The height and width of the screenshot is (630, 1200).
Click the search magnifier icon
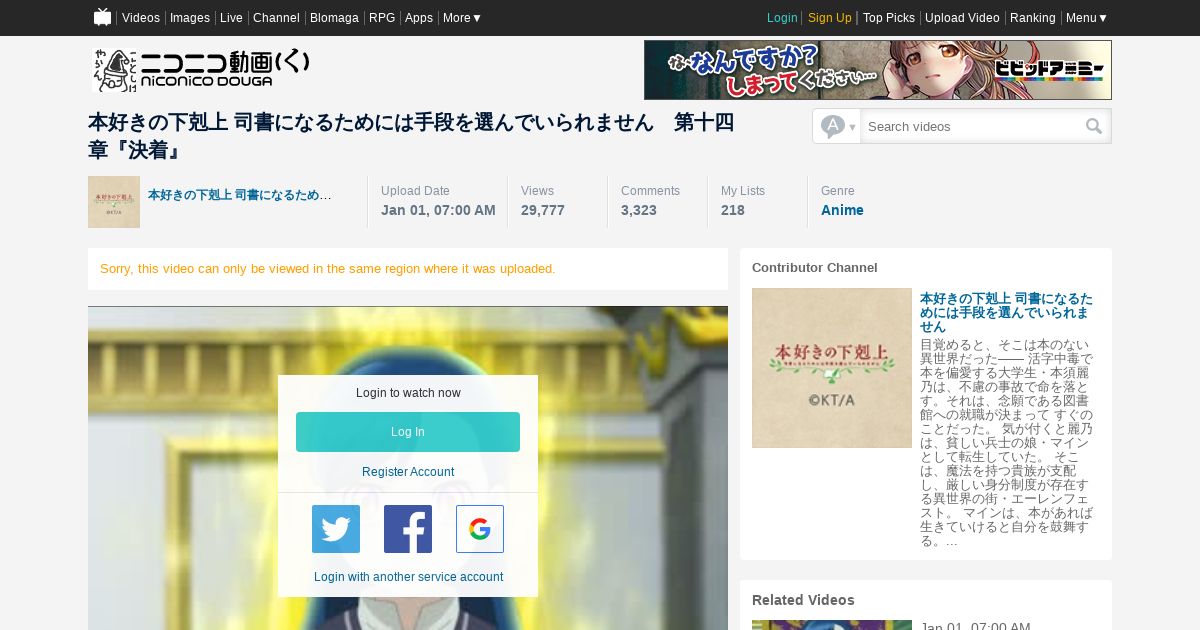(x=1094, y=126)
